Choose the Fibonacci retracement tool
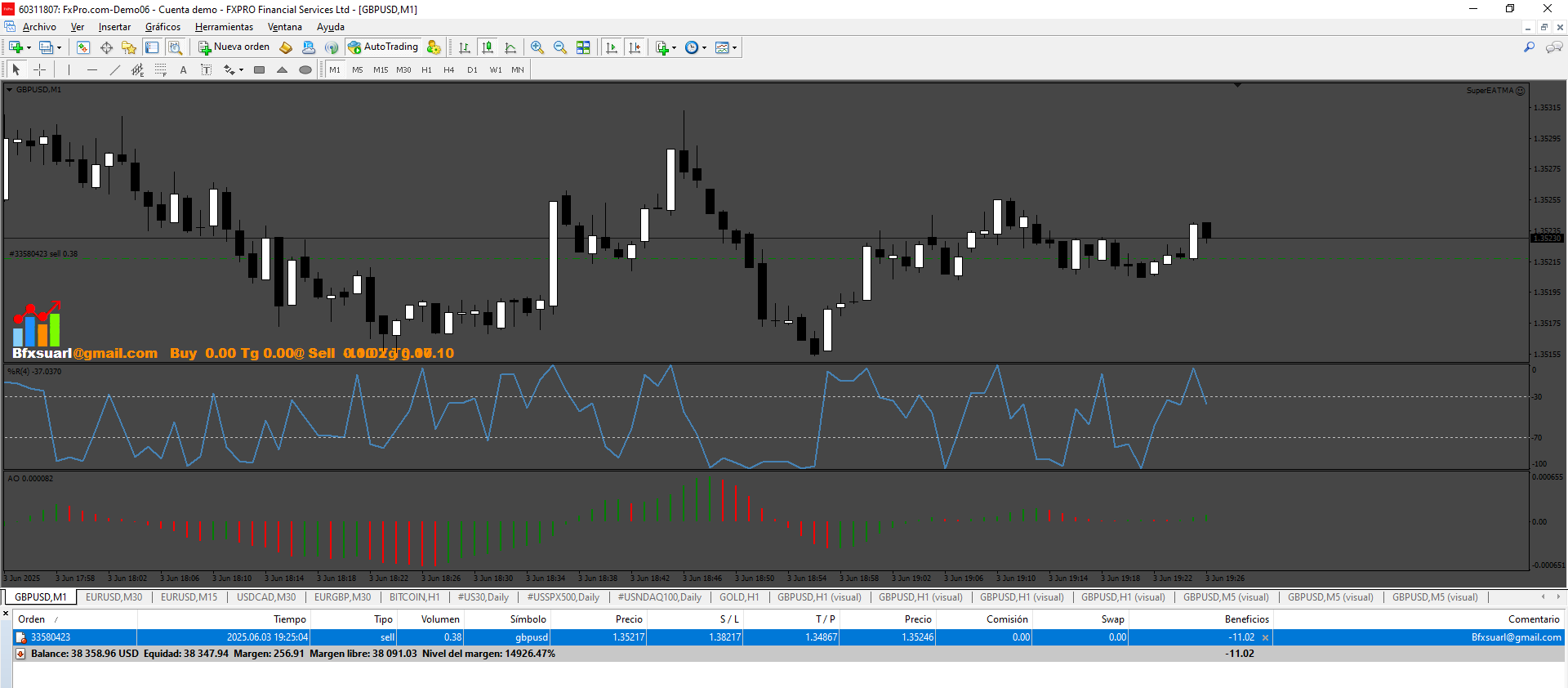The height and width of the screenshot is (688, 1568). tap(161, 70)
